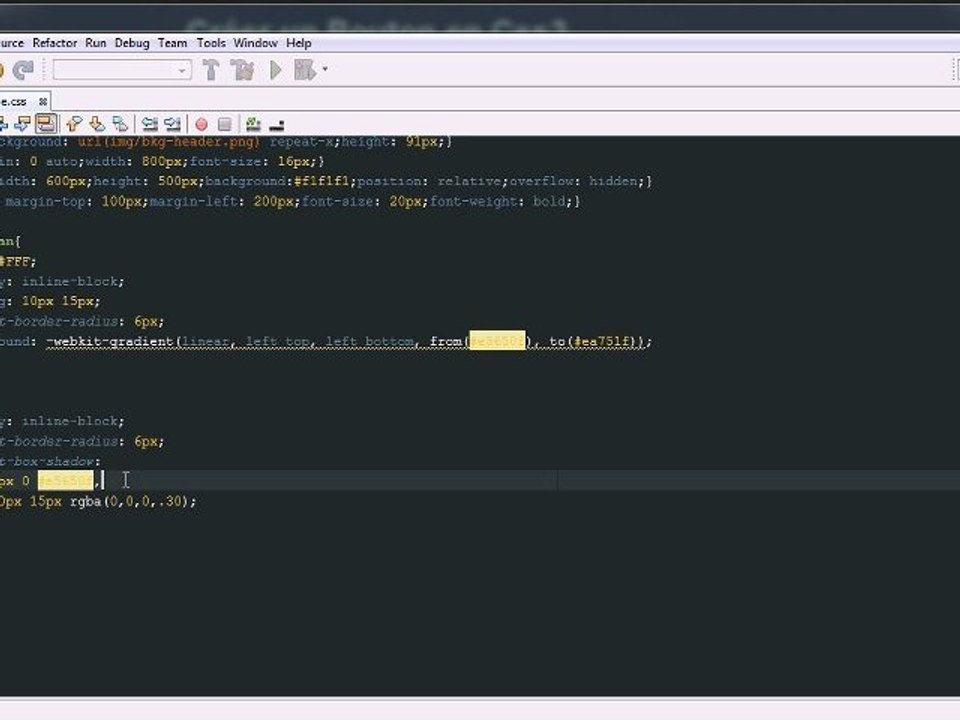Jump to next bookmark using the down-arrow icon
This screenshot has width=960, height=720.
coord(97,124)
